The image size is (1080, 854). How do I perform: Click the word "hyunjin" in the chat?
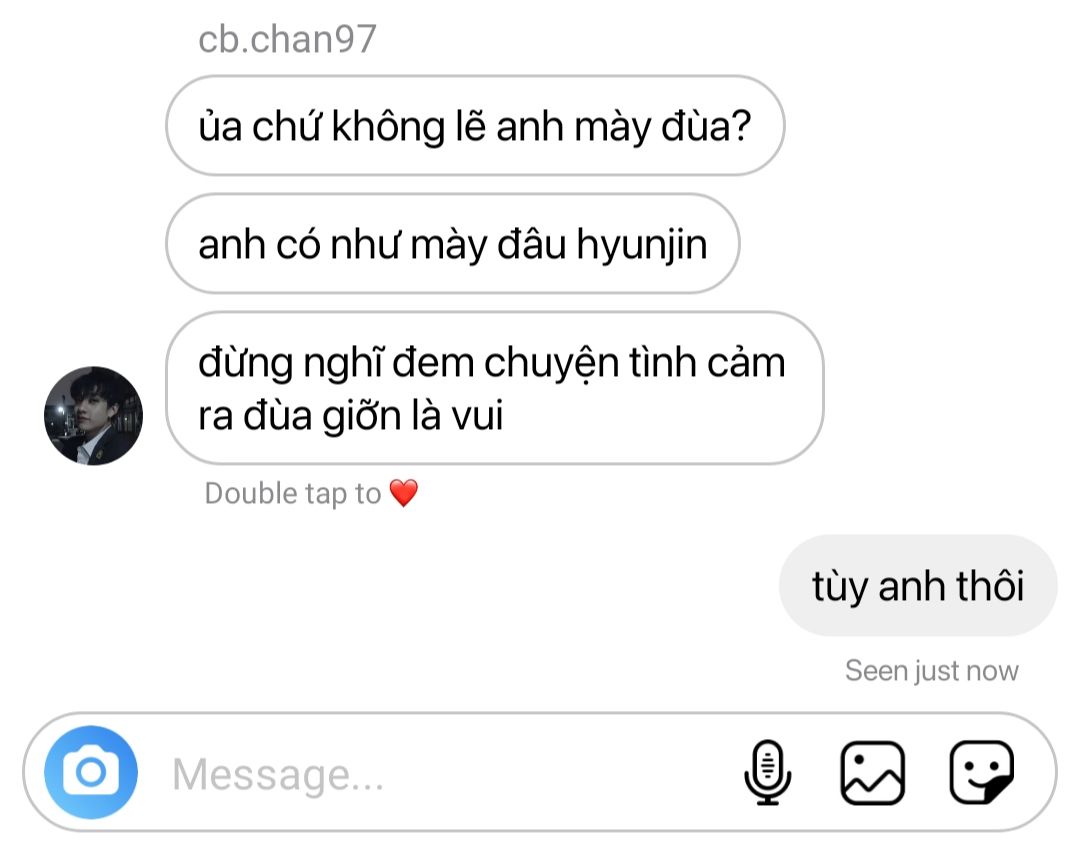pos(641,245)
